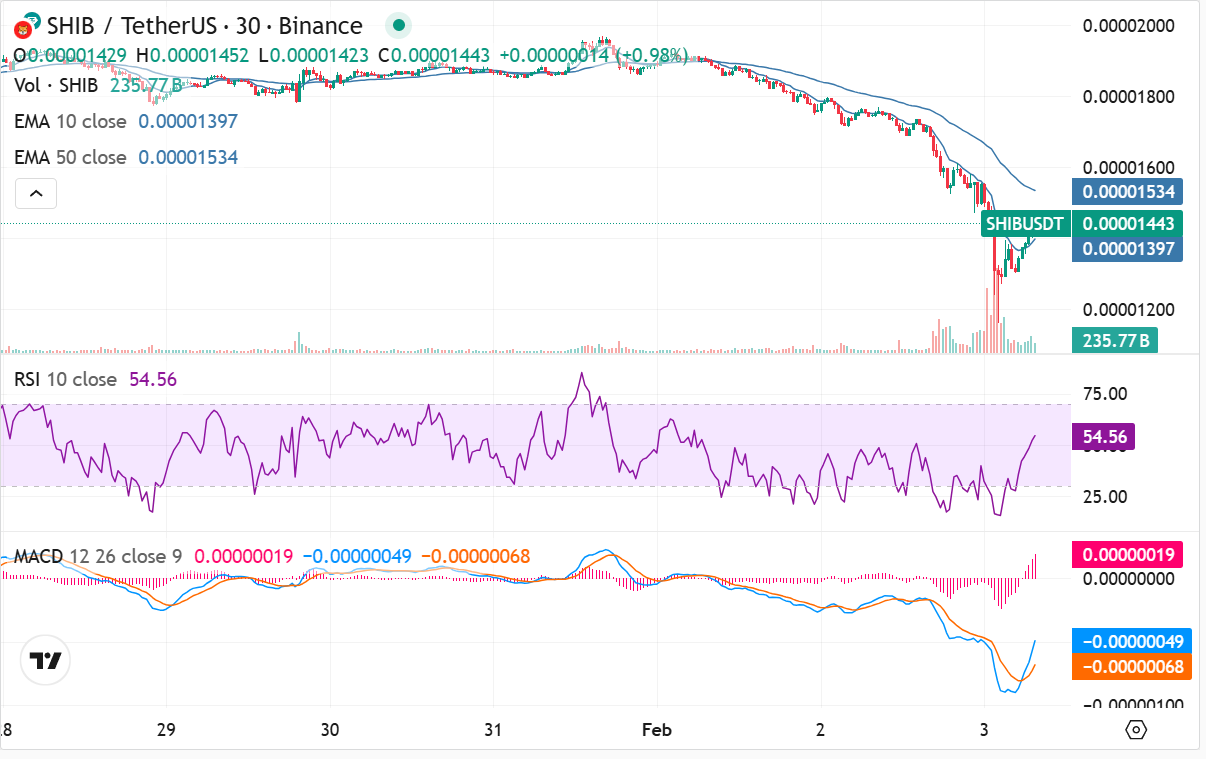Screen dimensions: 1206x759
Task: Click the 30 date label on time axis
Action: tap(330, 729)
